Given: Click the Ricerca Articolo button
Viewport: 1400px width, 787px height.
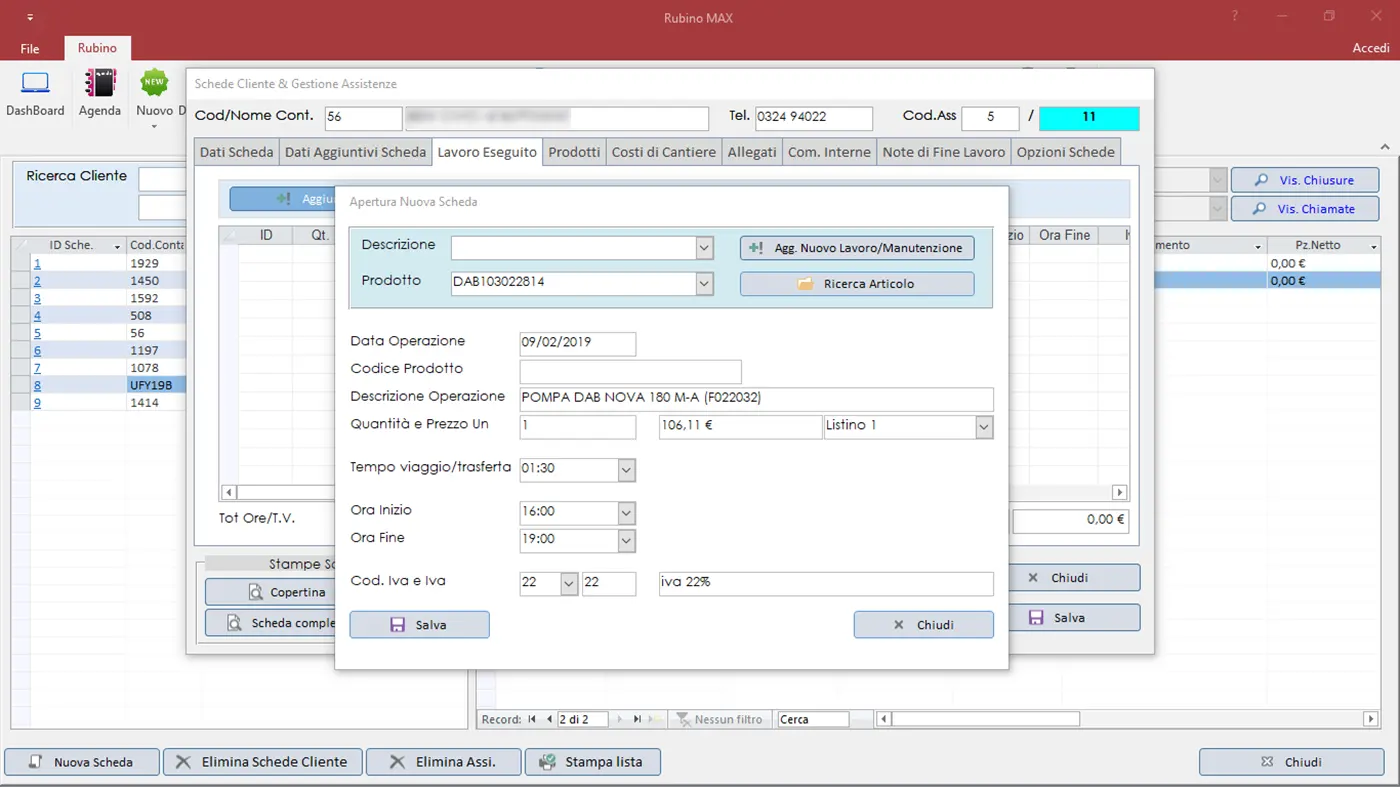Looking at the screenshot, I should click(x=857, y=284).
